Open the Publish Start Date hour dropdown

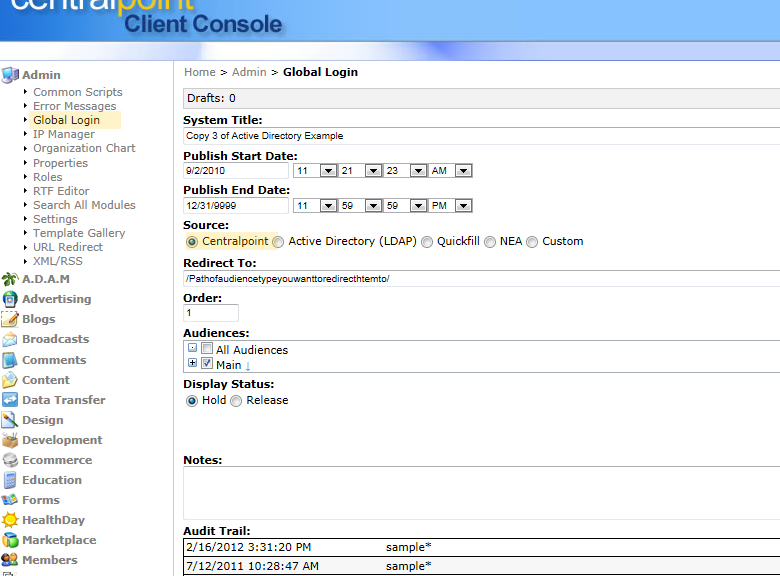[327, 171]
